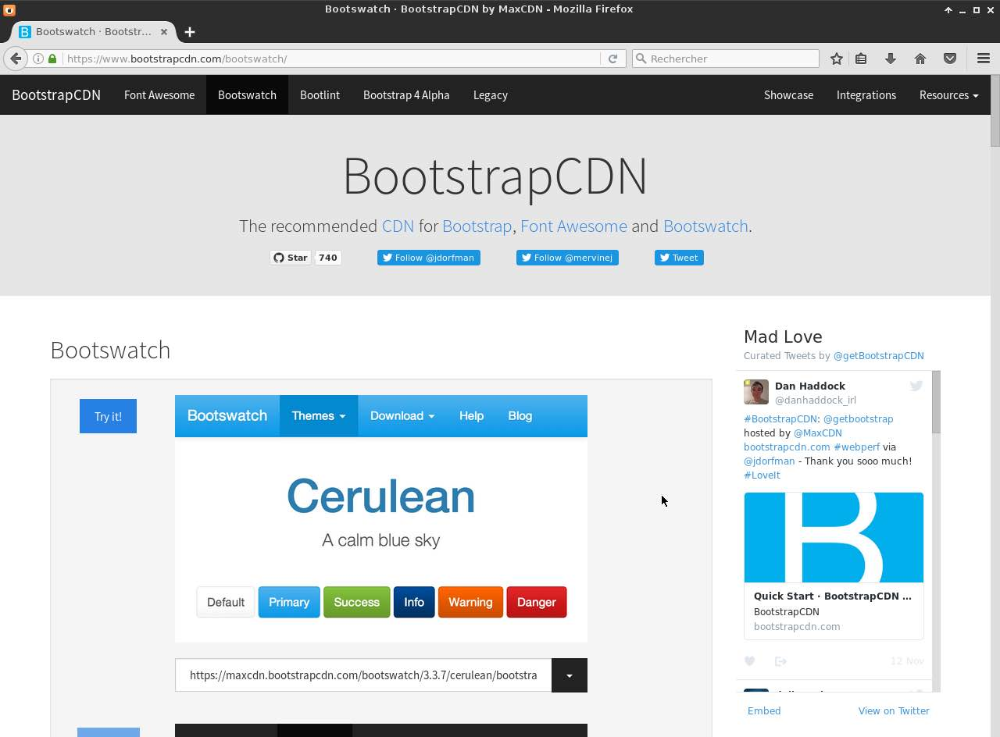1000x737 pixels.
Task: Bookmark this page with the star icon
Action: (x=837, y=58)
